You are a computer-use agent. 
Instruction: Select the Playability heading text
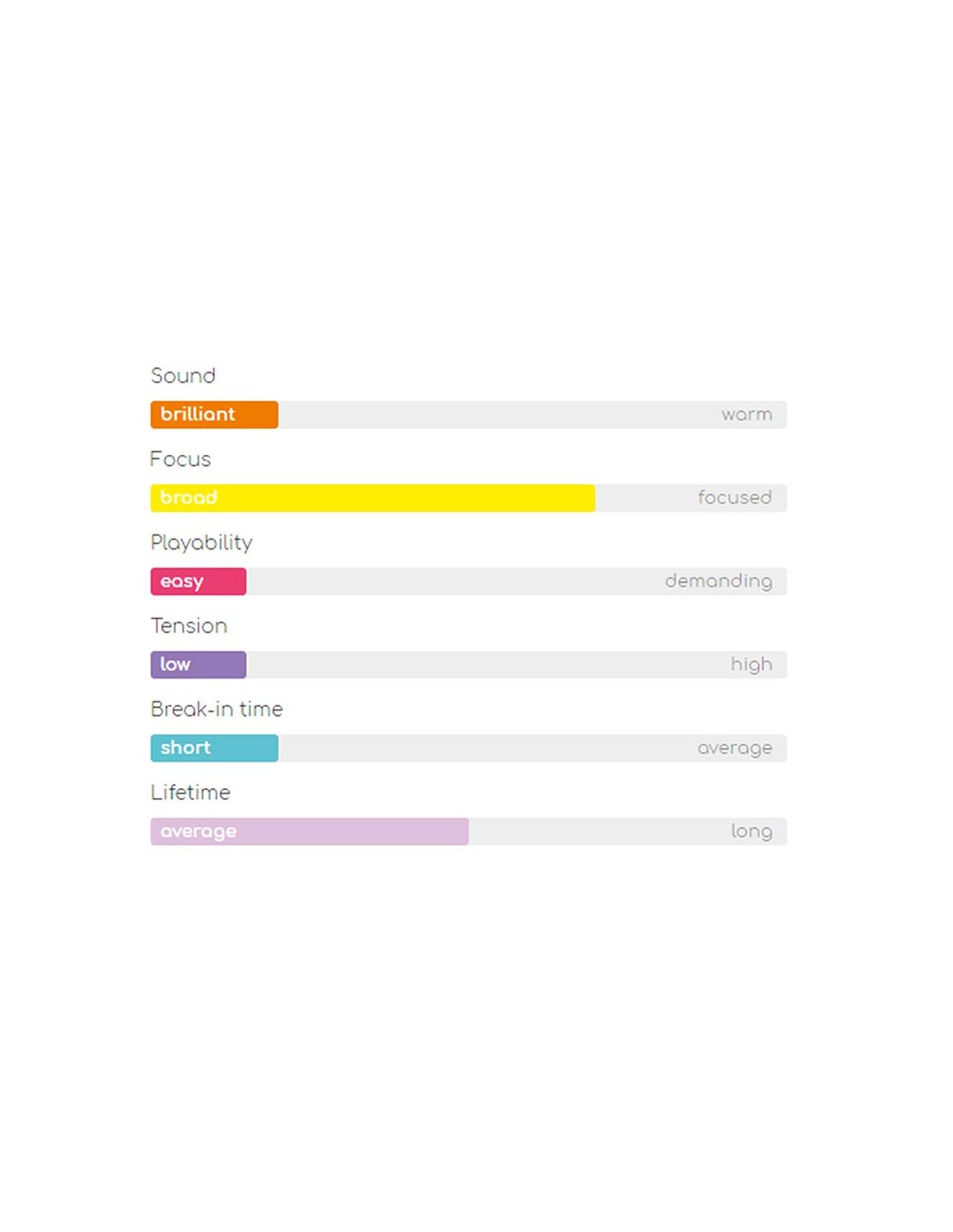coord(201,542)
